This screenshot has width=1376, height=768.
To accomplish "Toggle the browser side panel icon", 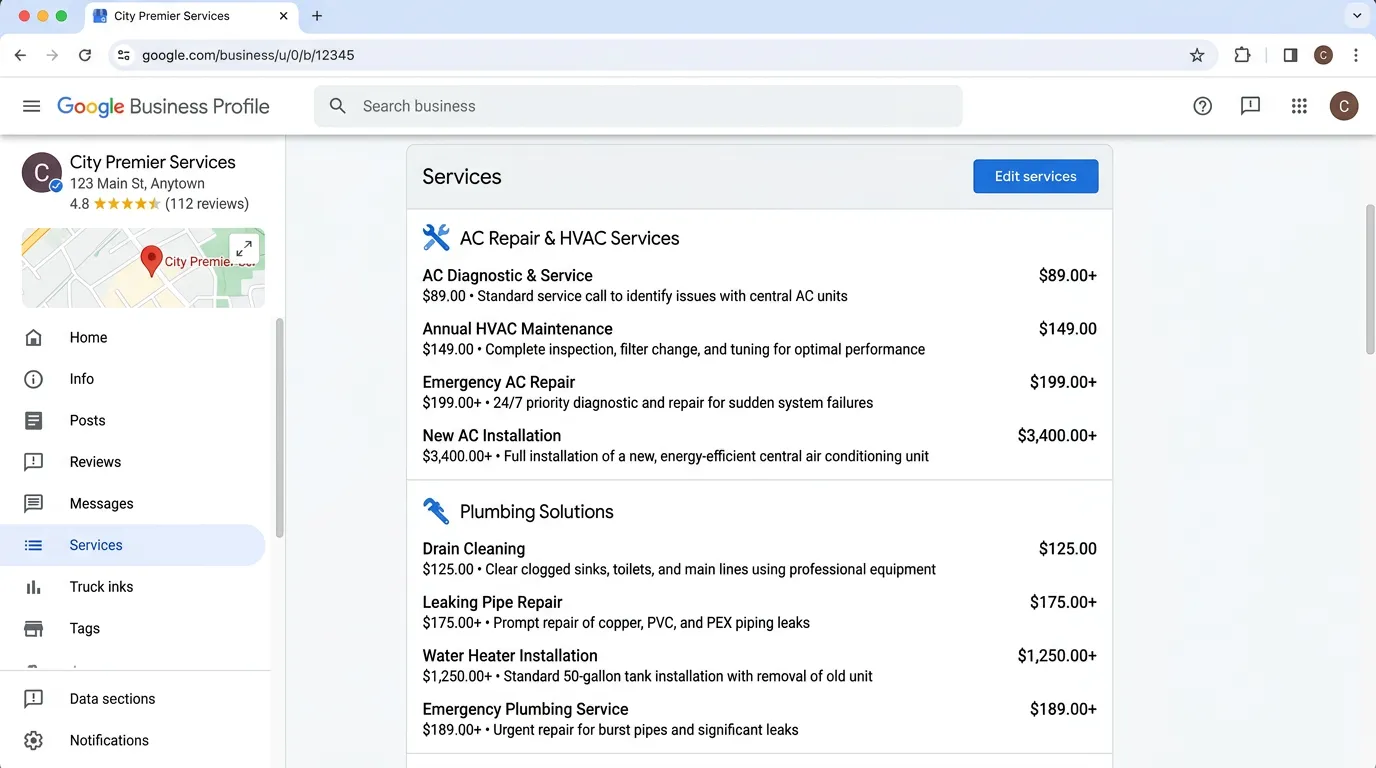I will tap(1290, 55).
